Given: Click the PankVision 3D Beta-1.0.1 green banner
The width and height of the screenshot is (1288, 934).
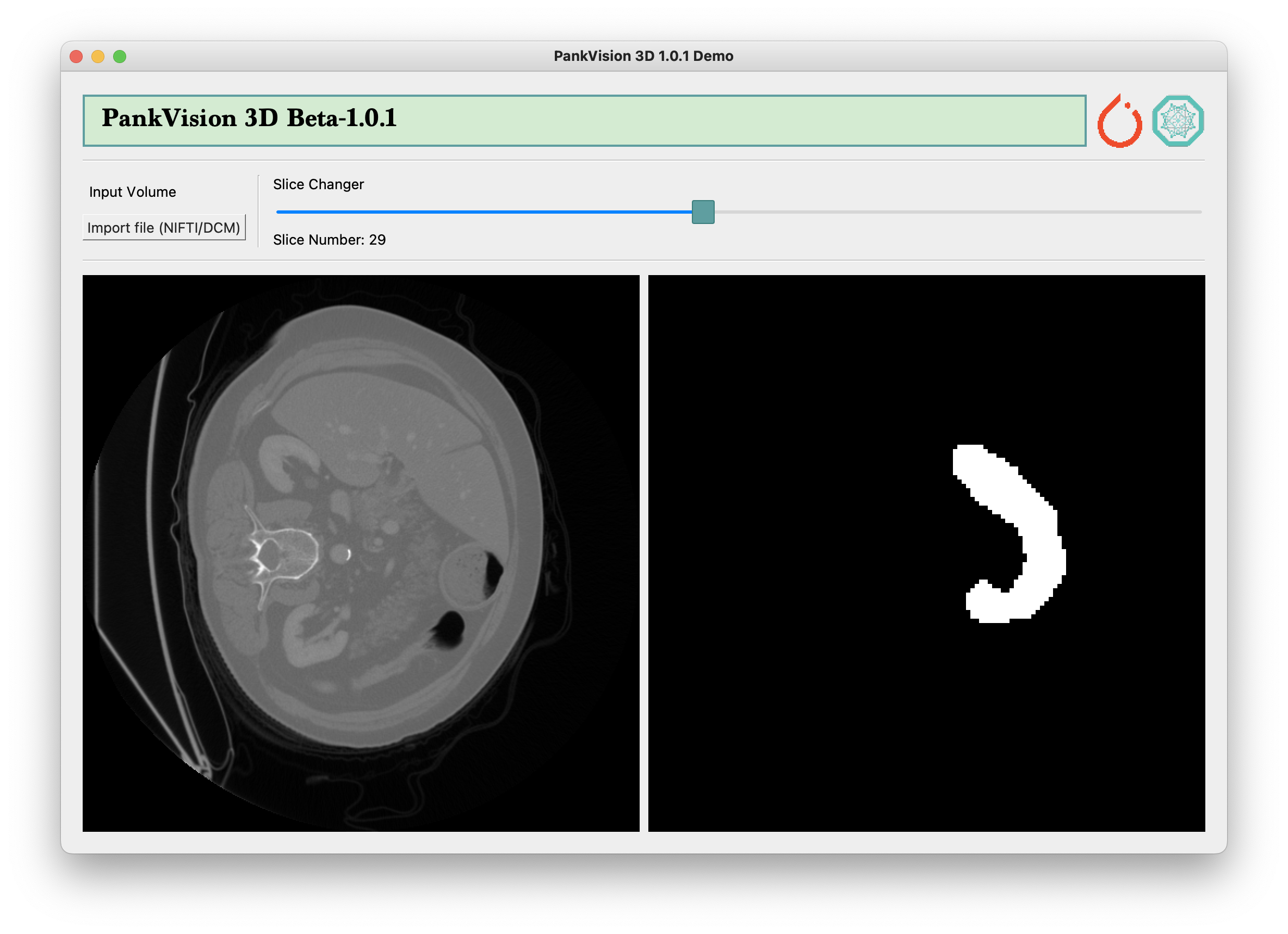Looking at the screenshot, I should tap(584, 120).
